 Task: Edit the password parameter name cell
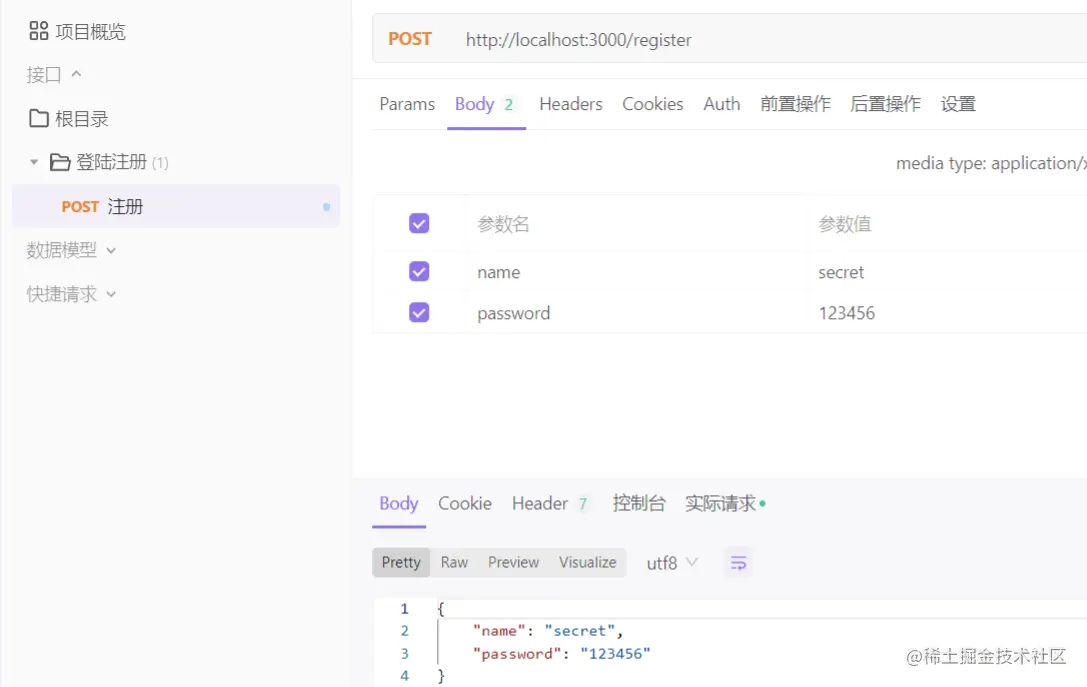point(514,313)
